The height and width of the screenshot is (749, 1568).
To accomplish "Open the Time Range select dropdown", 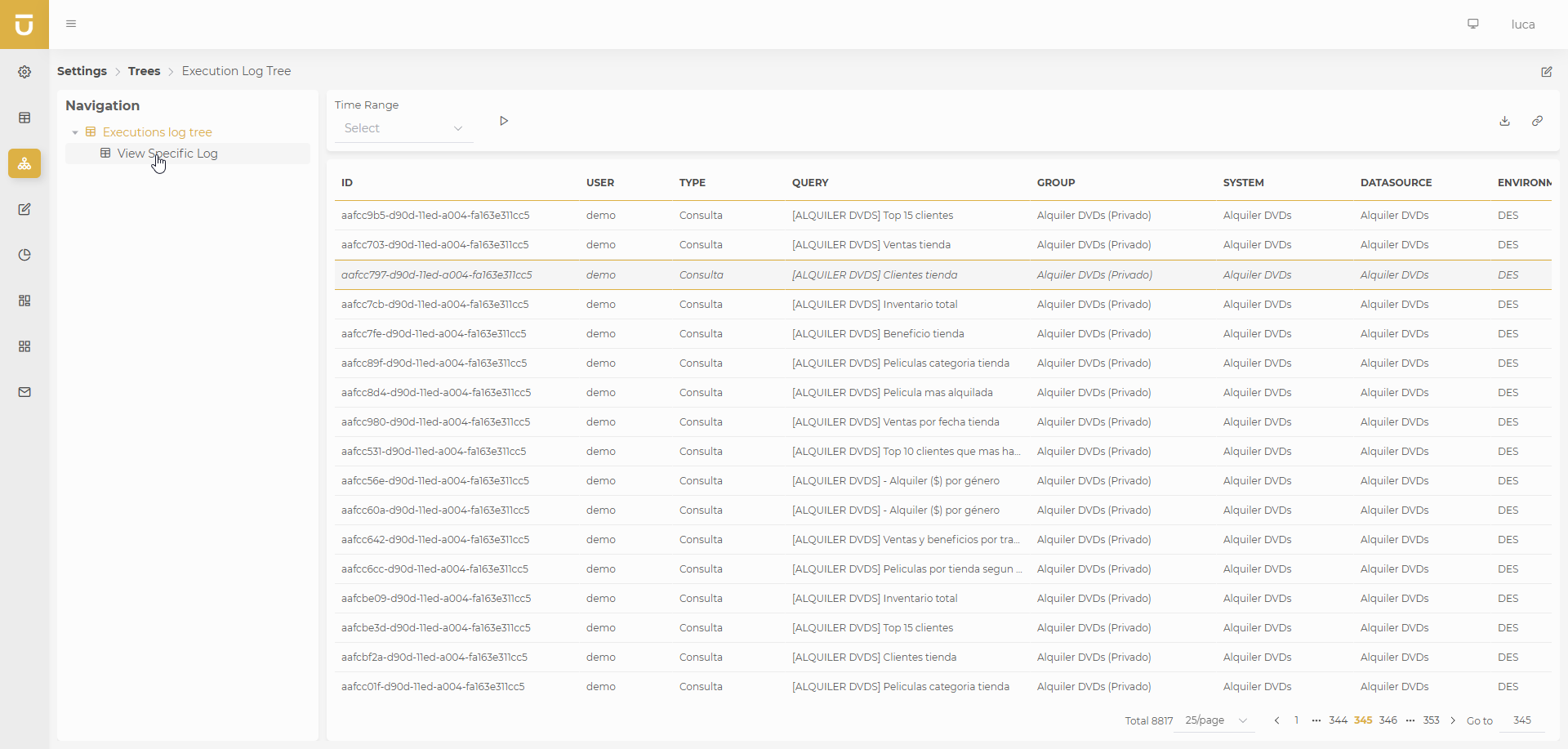I will pos(403,128).
